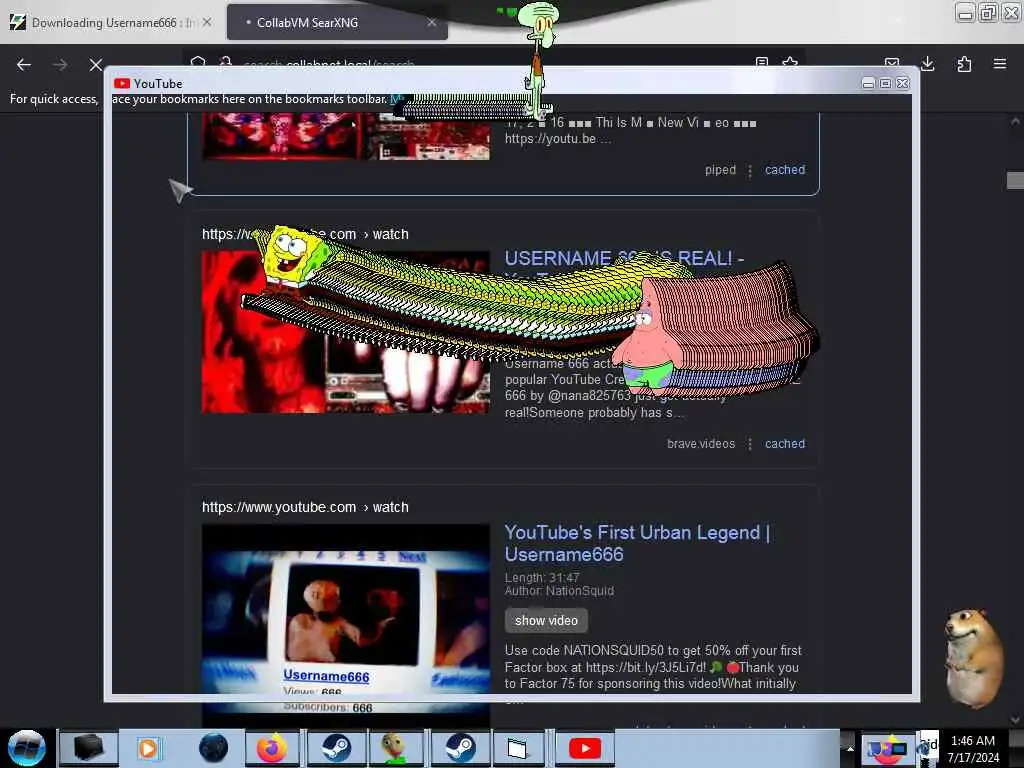Click the address bar URL field
The height and width of the screenshot is (768, 1024).
click(x=496, y=63)
